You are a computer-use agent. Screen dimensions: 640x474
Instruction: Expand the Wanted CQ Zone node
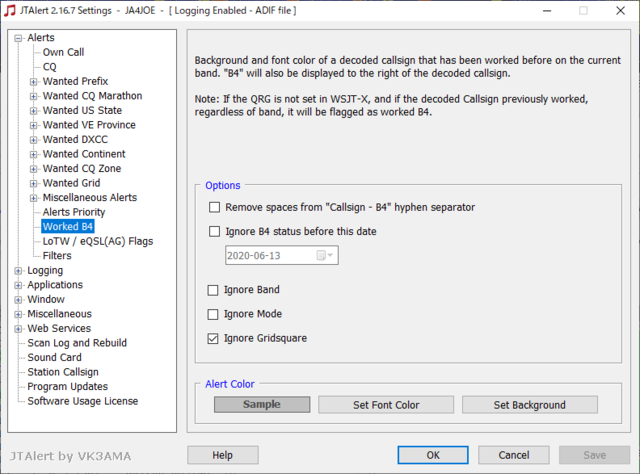[x=33, y=169]
